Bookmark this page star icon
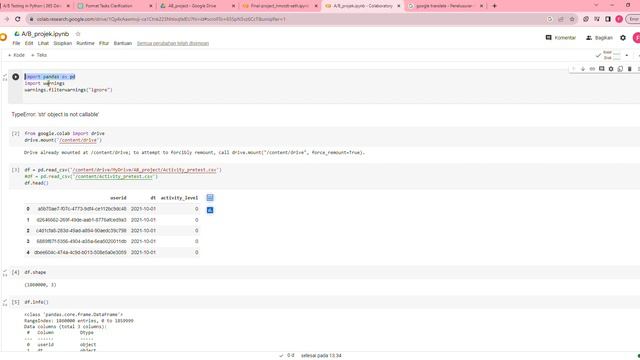 (572, 19)
